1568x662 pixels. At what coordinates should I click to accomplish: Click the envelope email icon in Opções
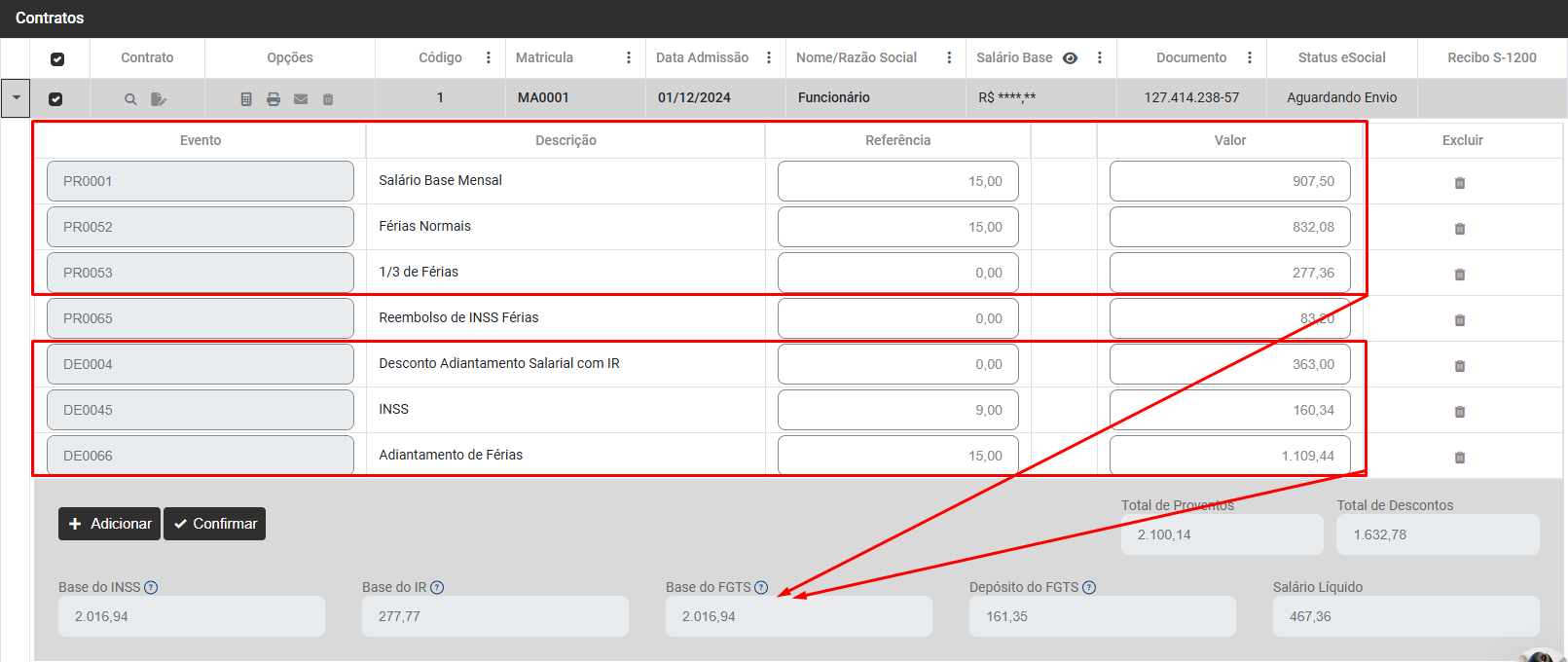(x=301, y=99)
